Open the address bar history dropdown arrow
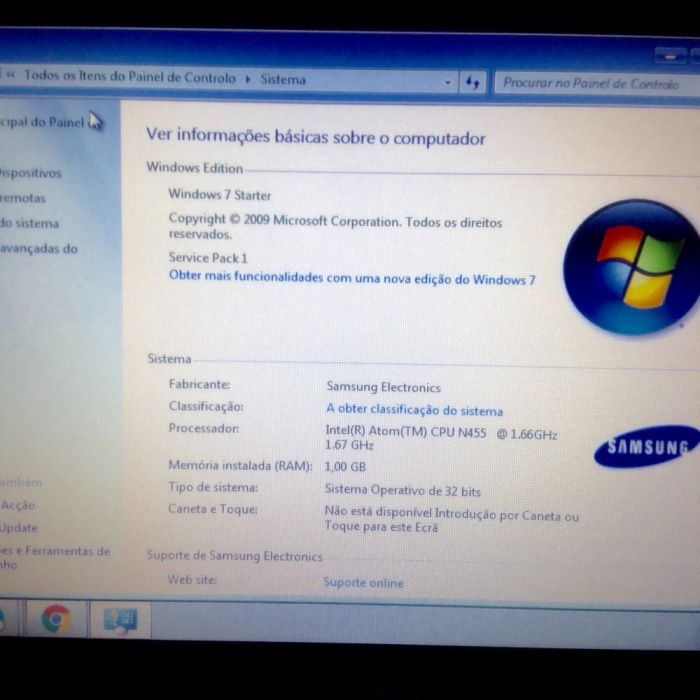The image size is (700, 700). click(448, 83)
